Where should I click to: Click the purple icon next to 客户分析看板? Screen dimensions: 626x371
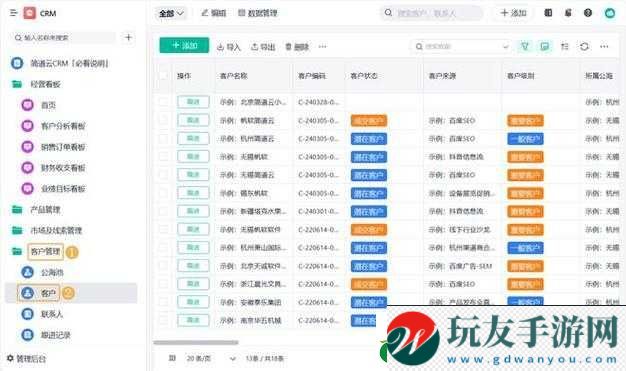27,126
